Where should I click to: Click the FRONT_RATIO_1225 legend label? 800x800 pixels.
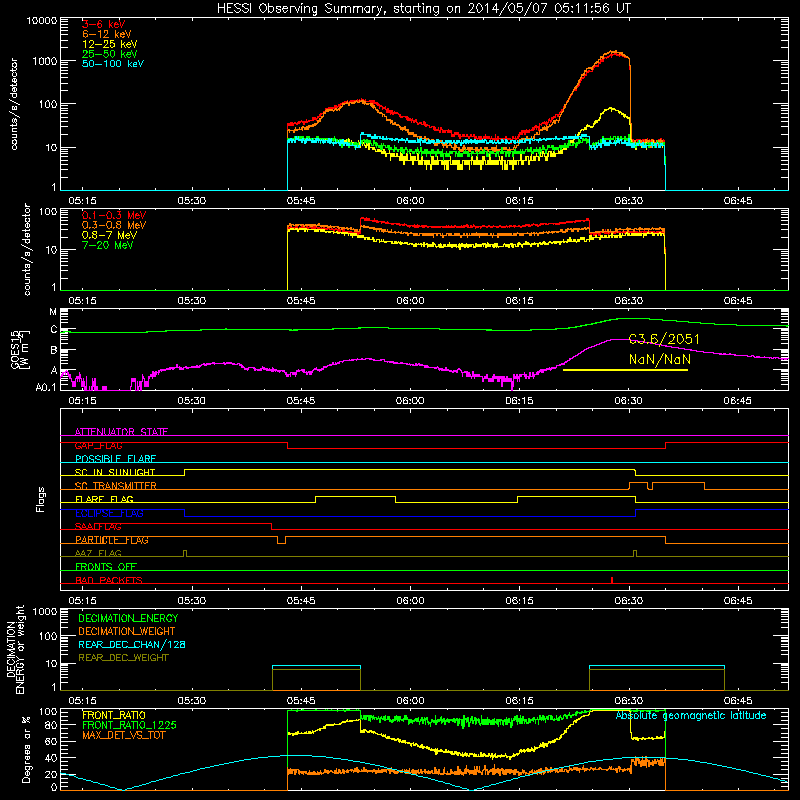[129, 726]
